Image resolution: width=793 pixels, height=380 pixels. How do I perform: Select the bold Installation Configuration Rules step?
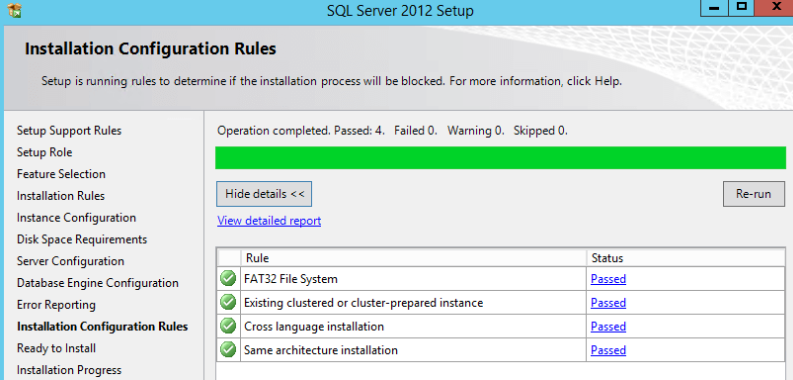[x=103, y=326]
